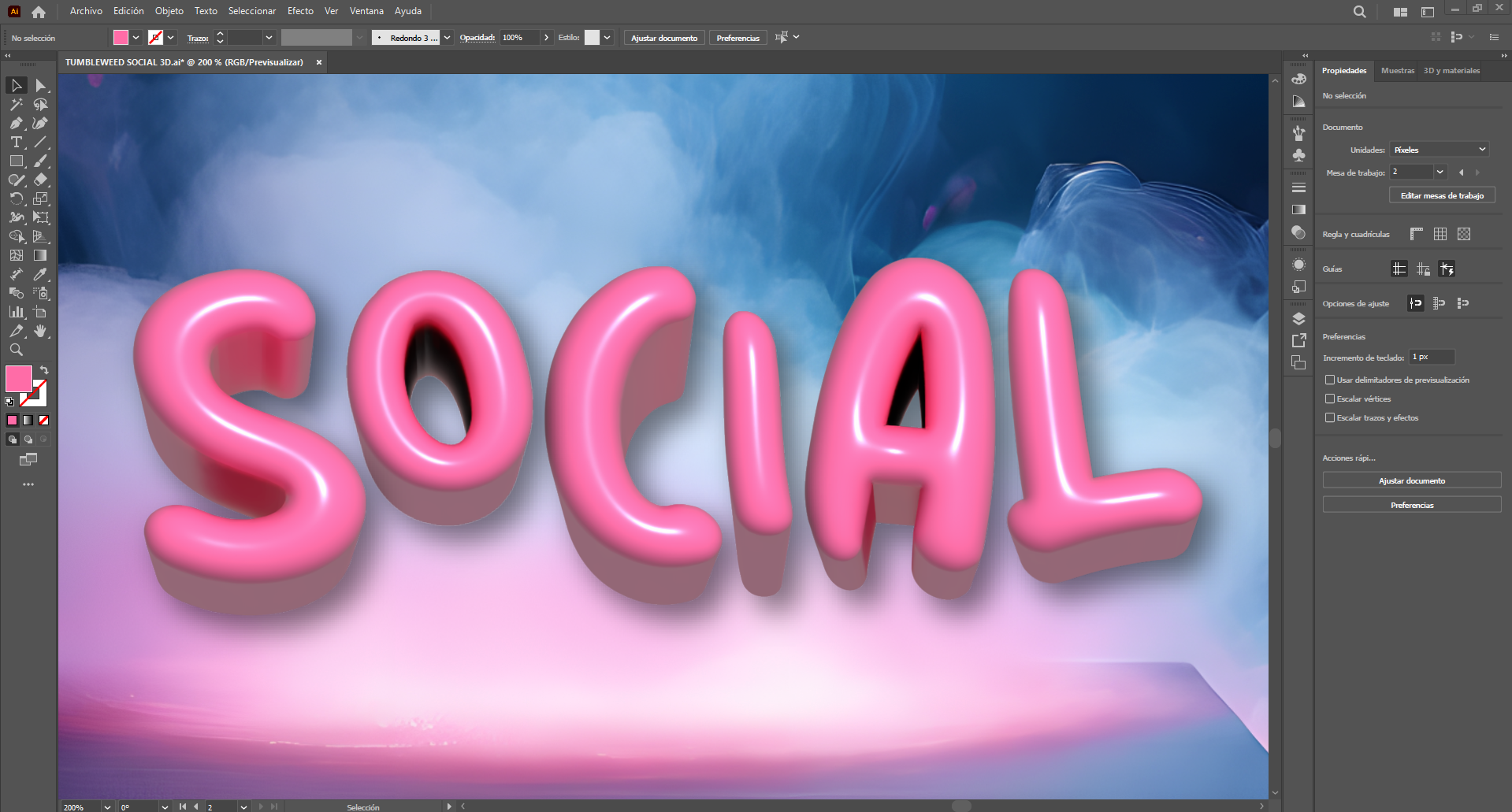Open the Layers panel icon
This screenshot has height=812, width=1512.
tap(1299, 318)
